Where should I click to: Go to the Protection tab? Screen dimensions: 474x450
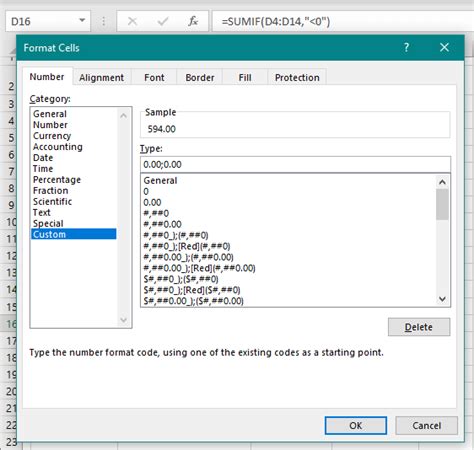297,78
